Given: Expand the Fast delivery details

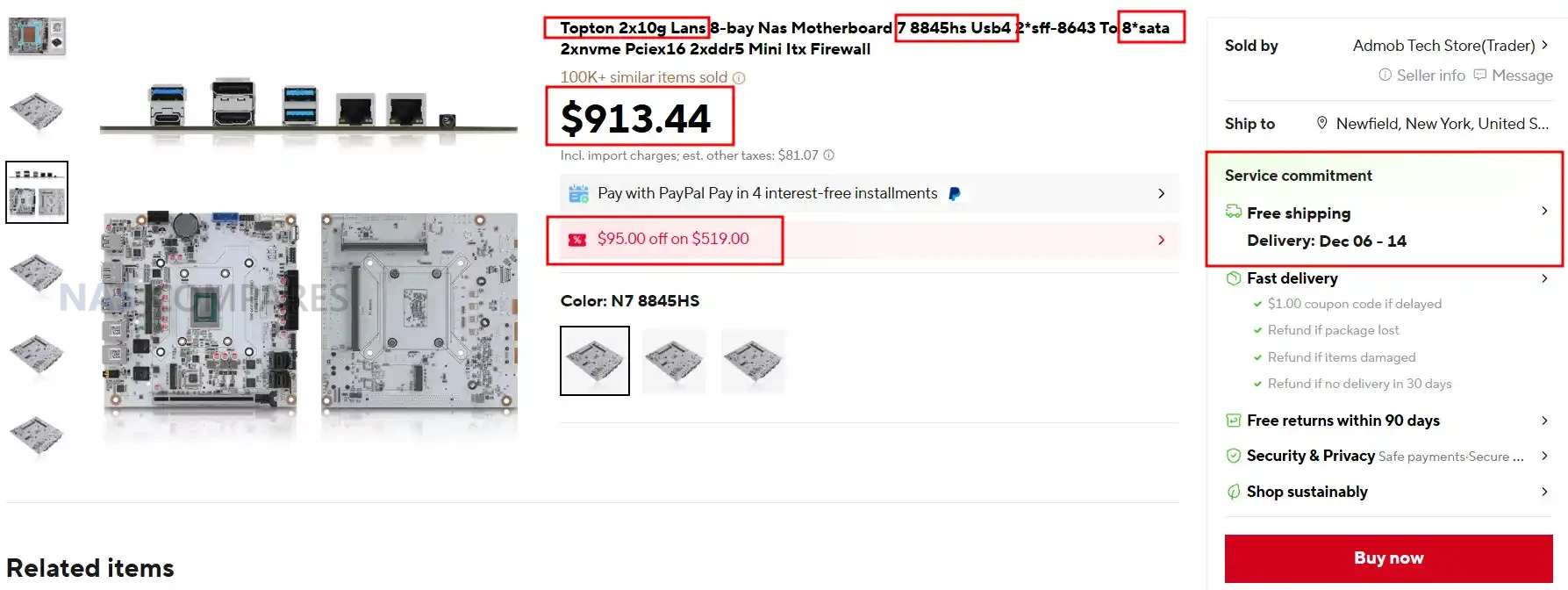Looking at the screenshot, I should tap(1544, 278).
